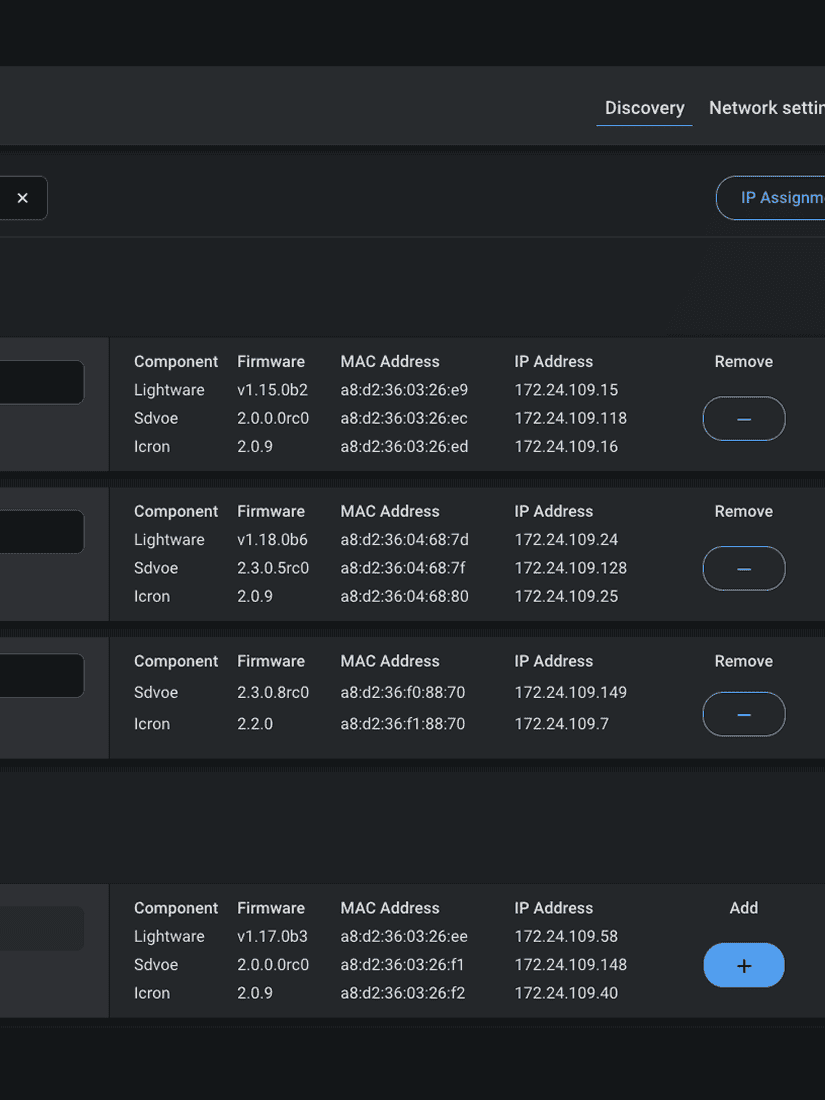Image resolution: width=825 pixels, height=1100 pixels.
Task: Click the name field for device 172.24.109.24
Action: (42, 532)
